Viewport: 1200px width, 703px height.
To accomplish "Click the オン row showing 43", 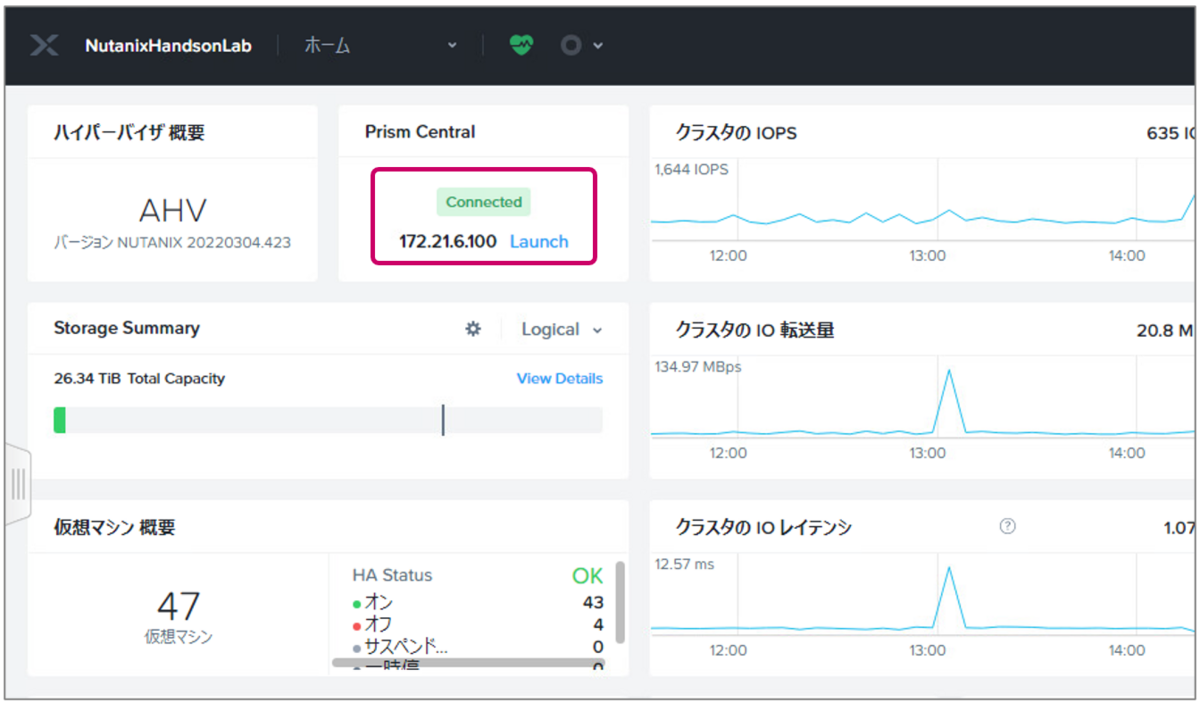I will pos(478,603).
